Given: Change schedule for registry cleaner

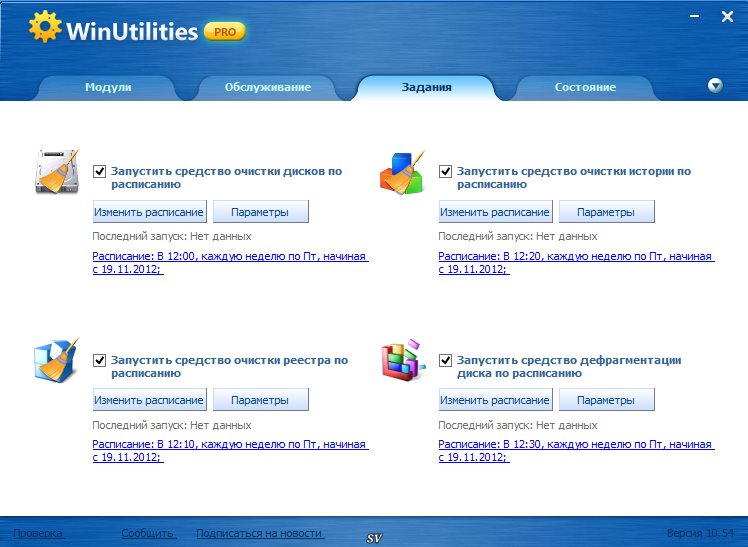Looking at the screenshot, I should coord(149,400).
